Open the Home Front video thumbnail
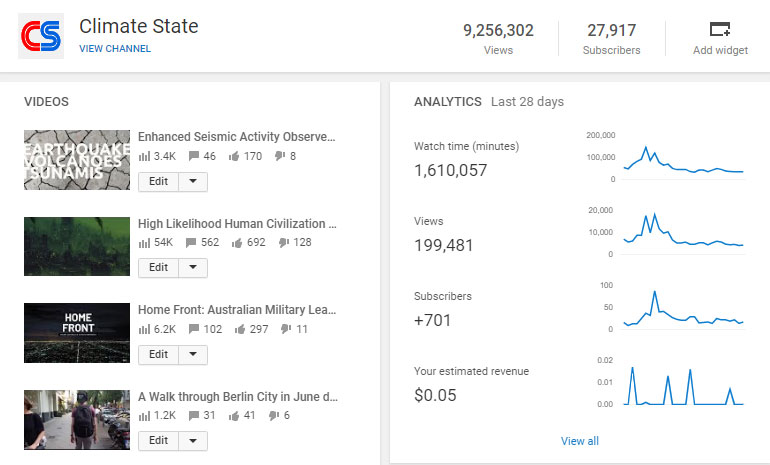The height and width of the screenshot is (465, 770). click(77, 332)
